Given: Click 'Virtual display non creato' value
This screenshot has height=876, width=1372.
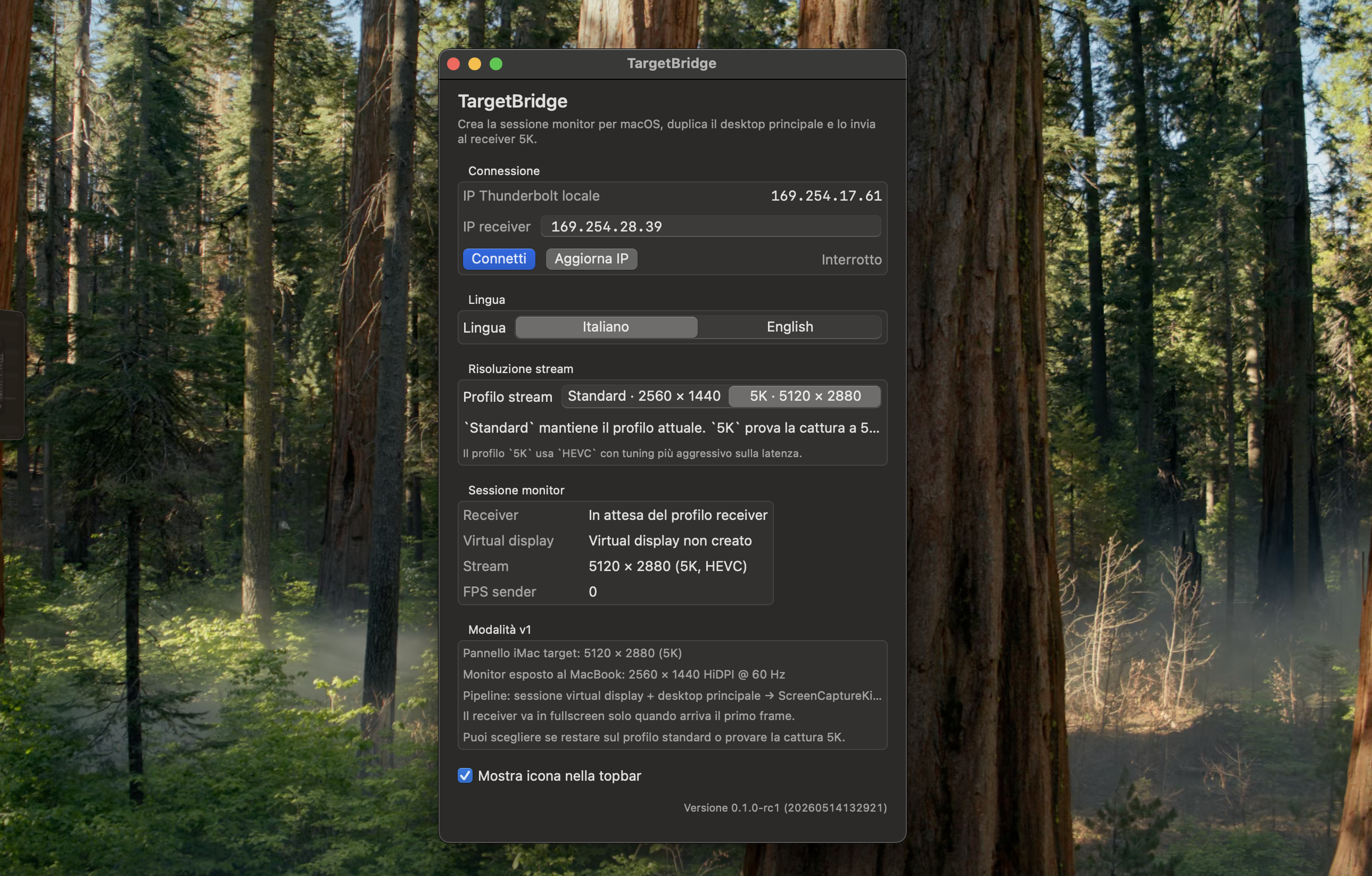Looking at the screenshot, I should 670,541.
